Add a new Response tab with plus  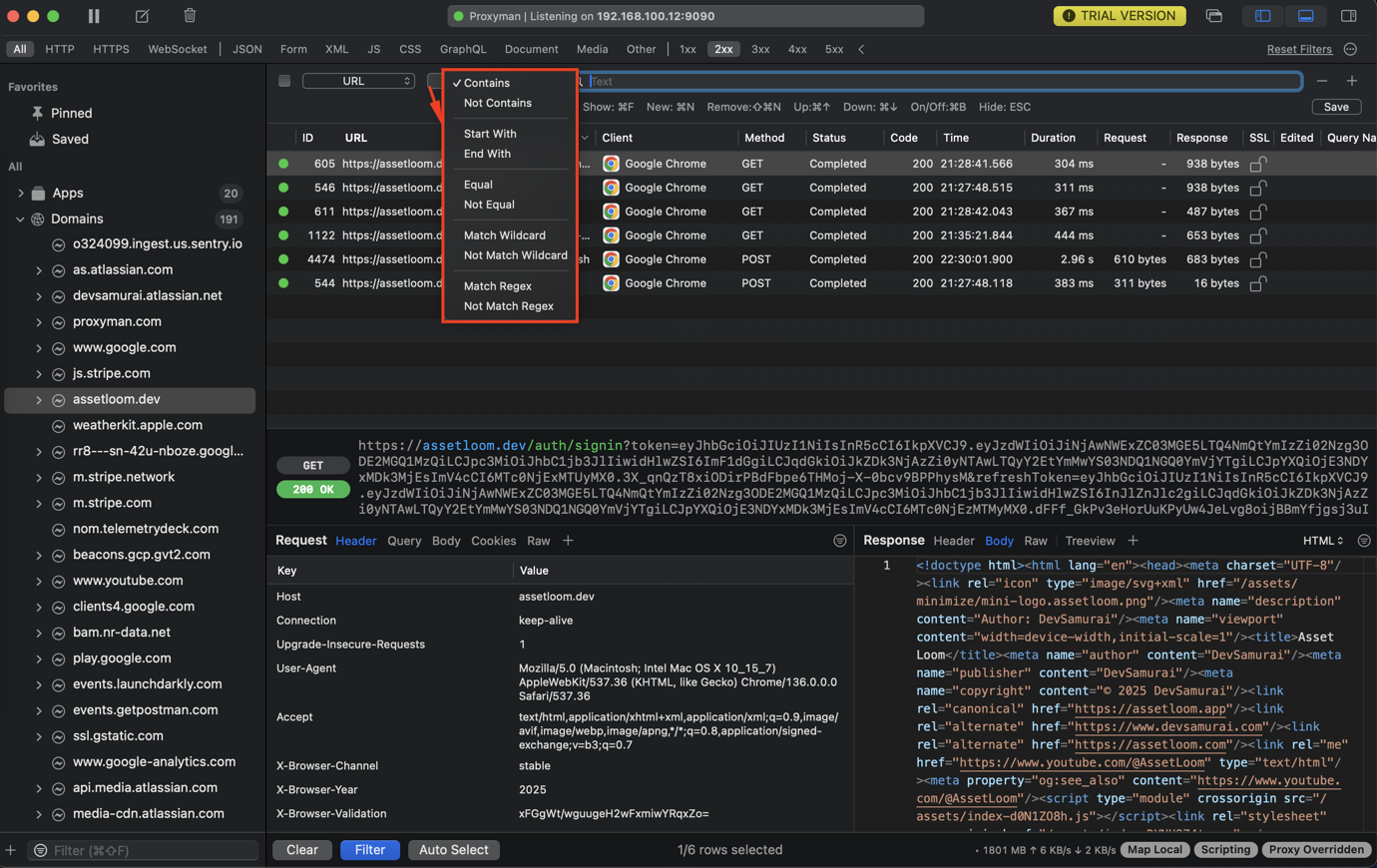[1133, 541]
